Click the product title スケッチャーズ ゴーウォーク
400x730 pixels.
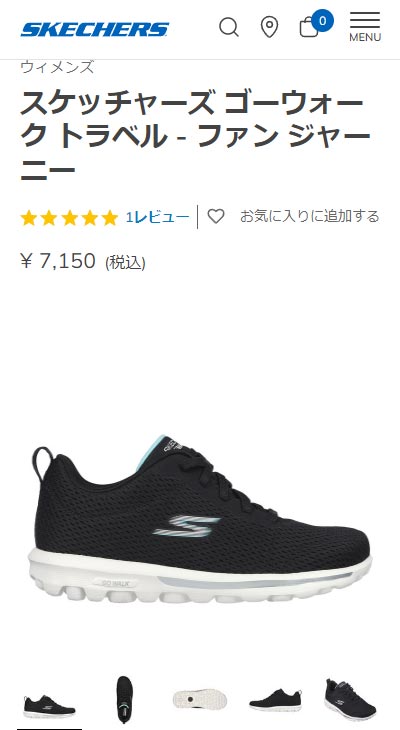pos(191,103)
